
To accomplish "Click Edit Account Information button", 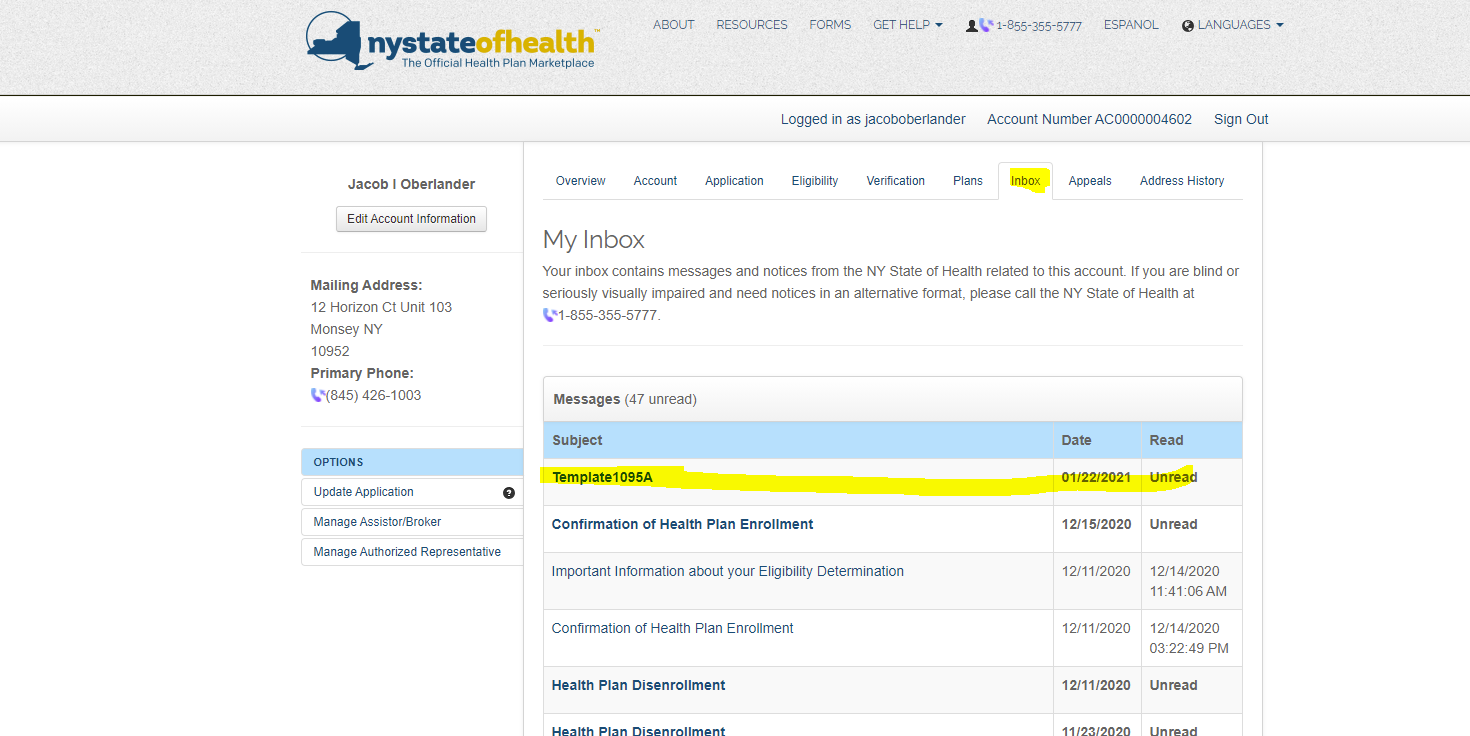I will [411, 219].
